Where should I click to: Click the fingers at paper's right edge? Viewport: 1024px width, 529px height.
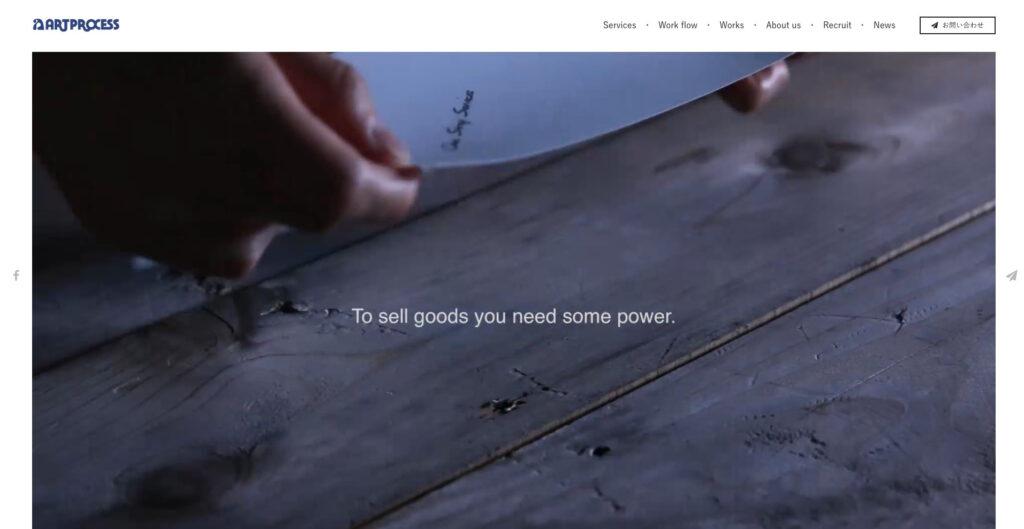pos(754,86)
